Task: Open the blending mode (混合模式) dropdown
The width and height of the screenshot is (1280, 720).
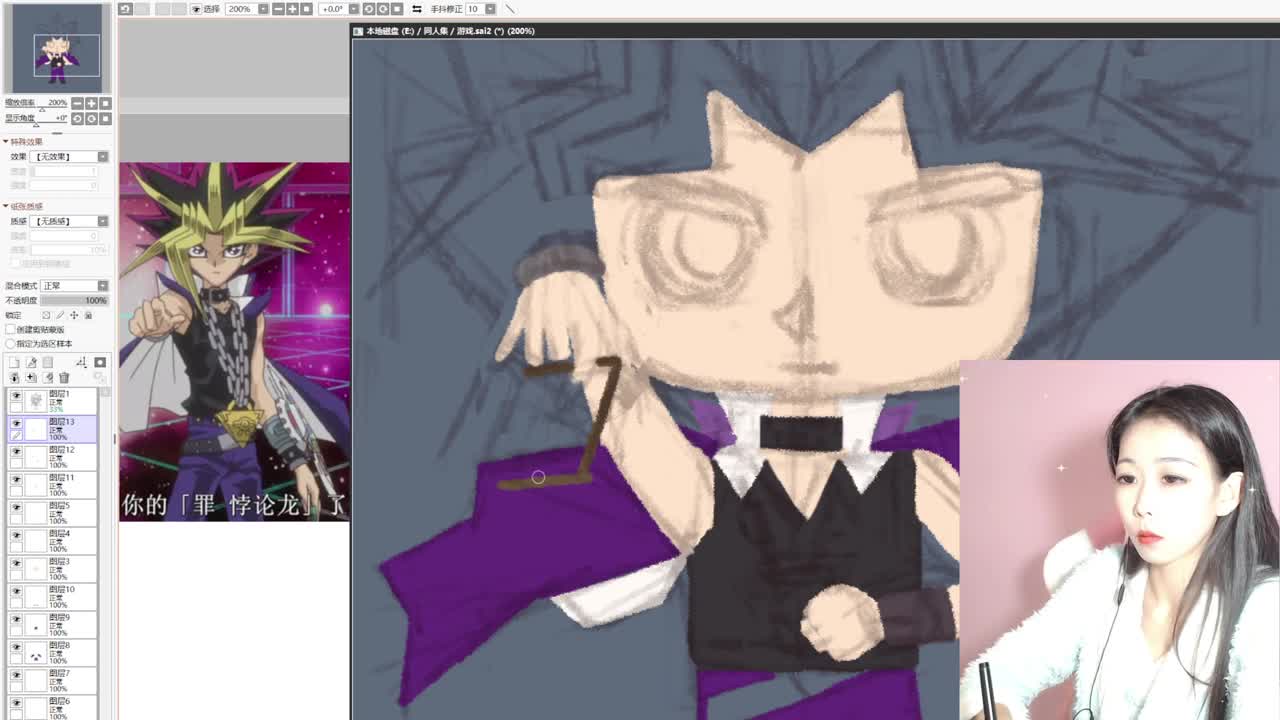Action: point(74,286)
